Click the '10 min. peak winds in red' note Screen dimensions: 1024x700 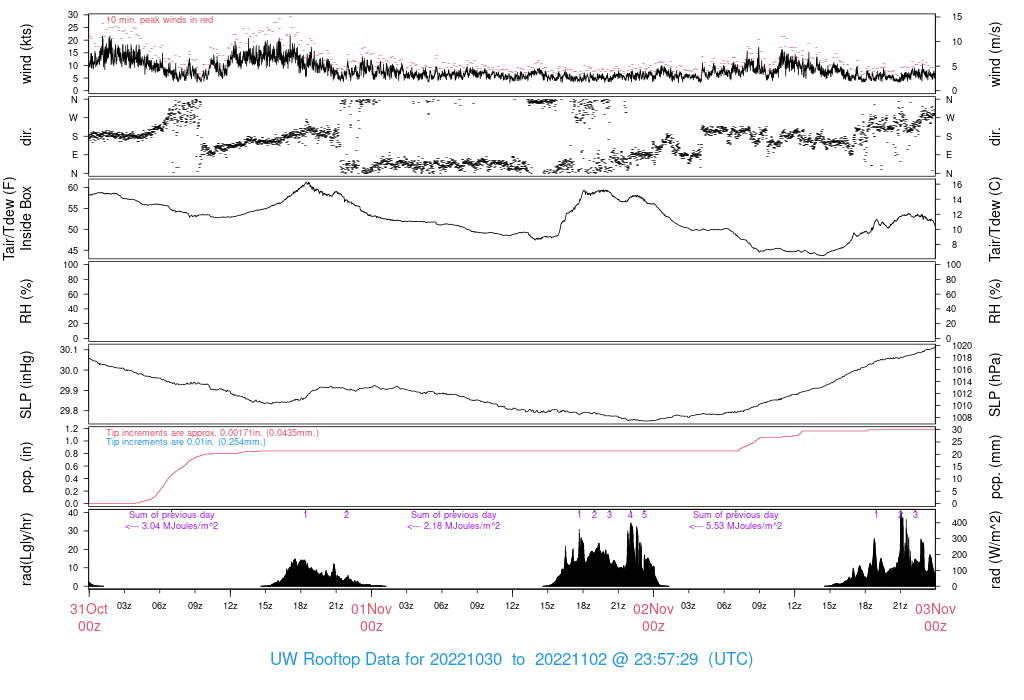(x=160, y=20)
